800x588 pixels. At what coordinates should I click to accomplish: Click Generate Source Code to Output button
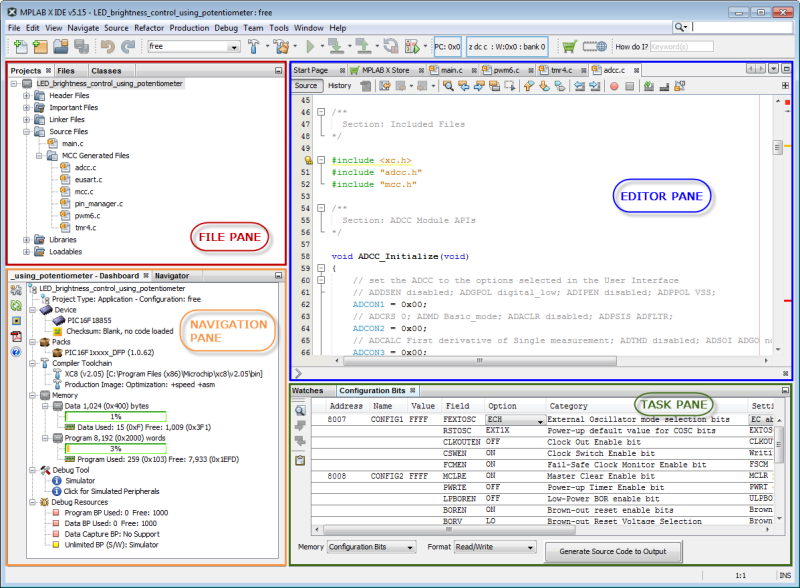[615, 551]
